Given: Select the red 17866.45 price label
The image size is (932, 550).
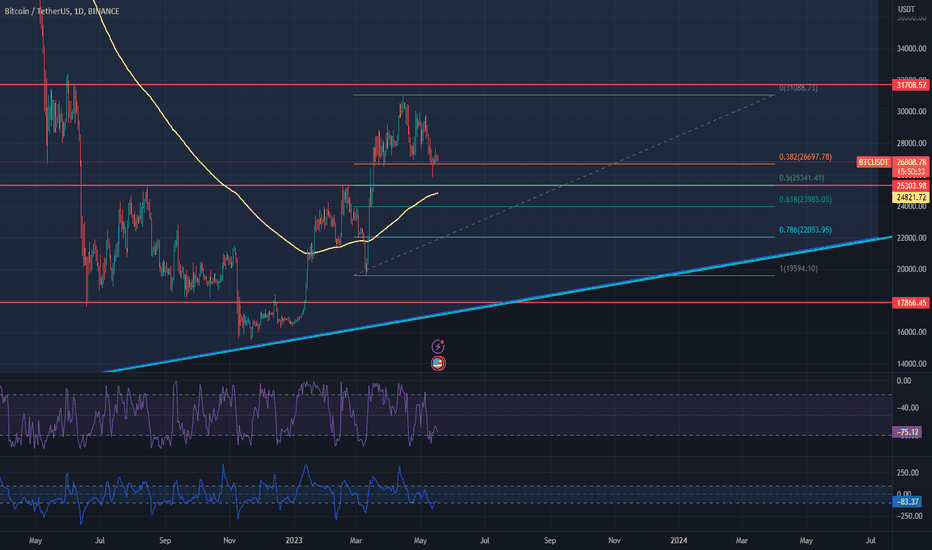Looking at the screenshot, I should coord(911,303).
